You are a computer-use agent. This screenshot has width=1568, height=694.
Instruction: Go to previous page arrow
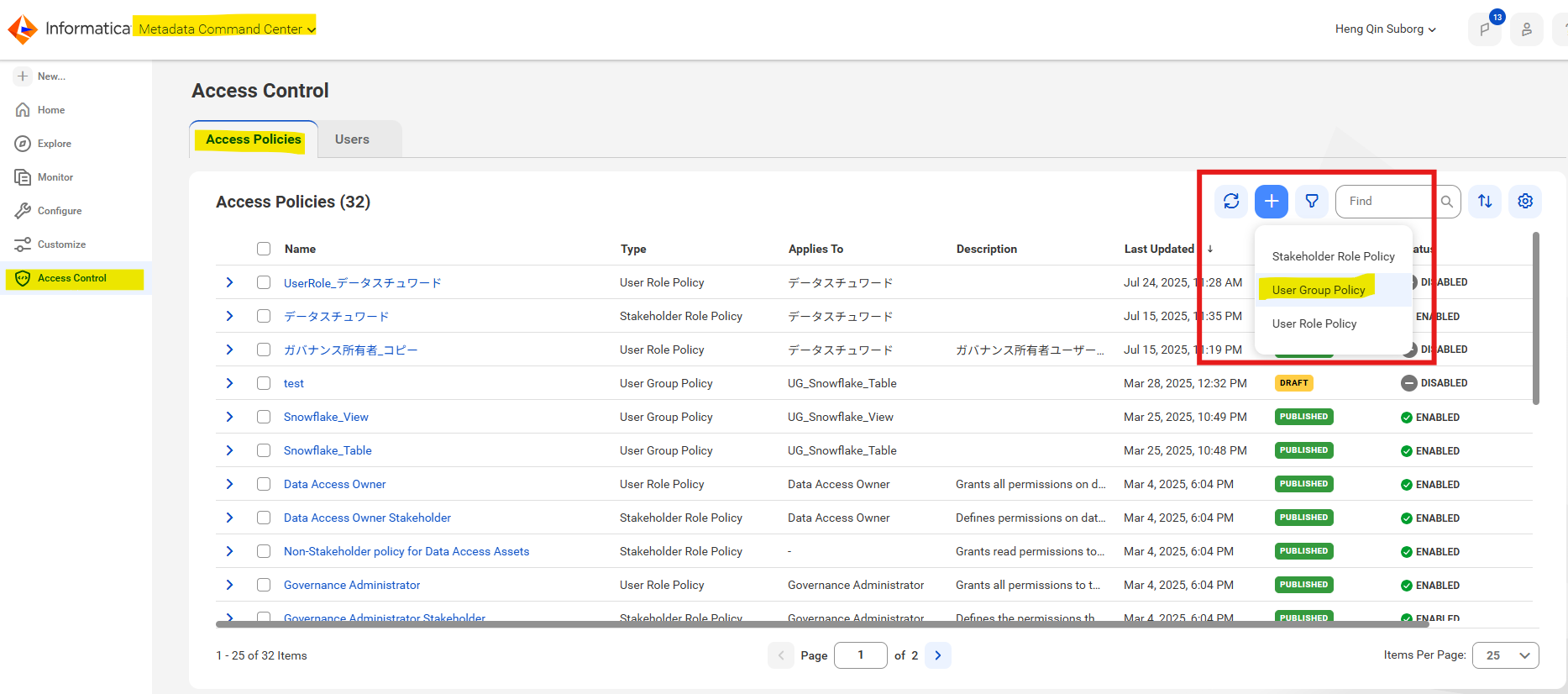point(781,655)
